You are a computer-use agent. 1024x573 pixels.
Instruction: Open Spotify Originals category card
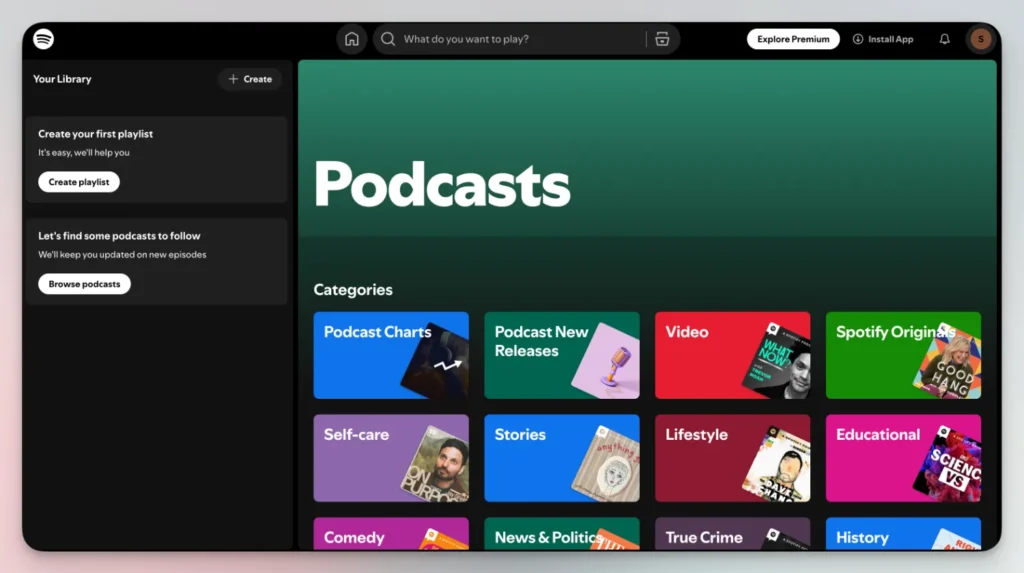[903, 355]
